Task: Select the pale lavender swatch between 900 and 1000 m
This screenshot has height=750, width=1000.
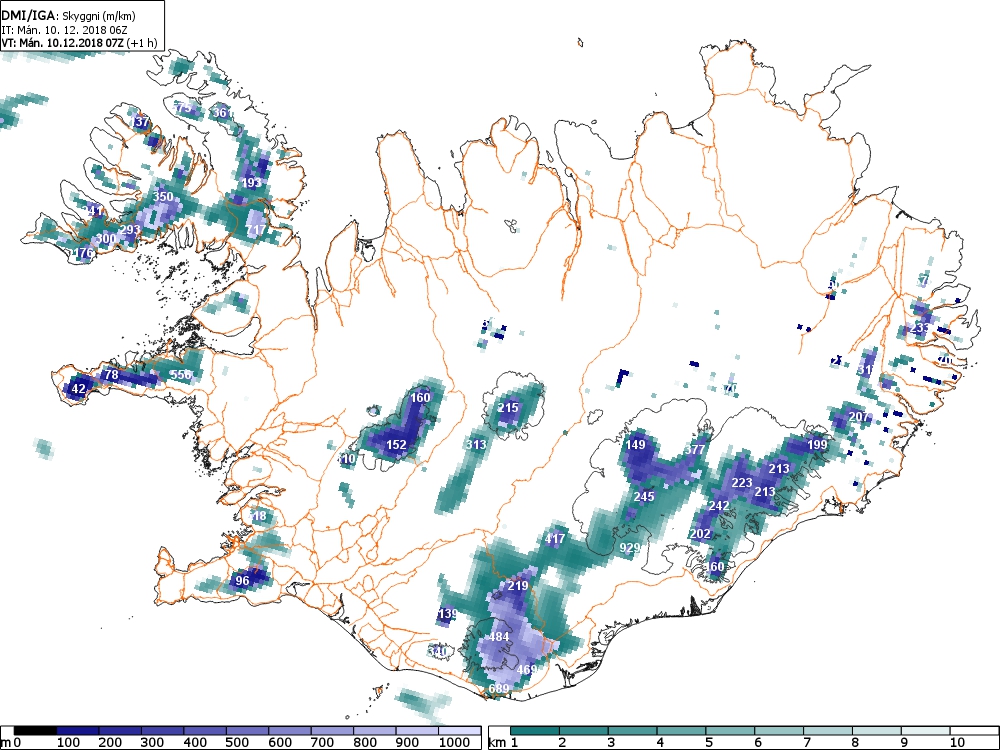Action: coord(418,731)
